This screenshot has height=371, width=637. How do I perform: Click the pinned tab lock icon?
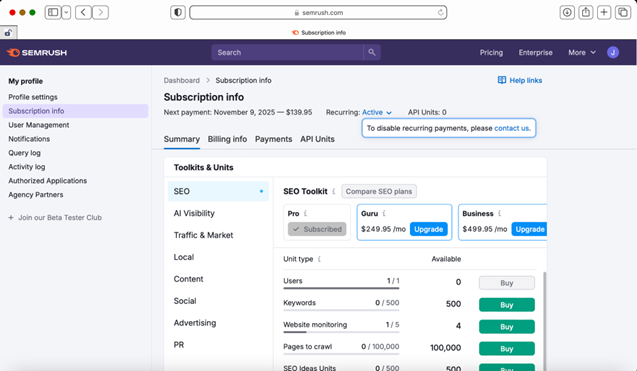[x=8, y=33]
